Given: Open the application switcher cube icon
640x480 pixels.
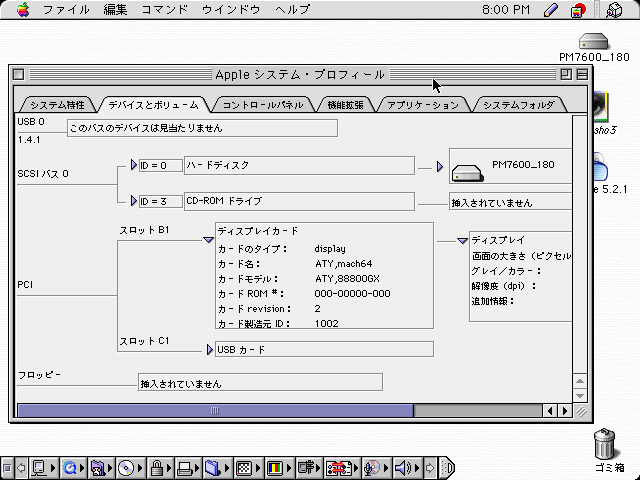Looking at the screenshot, I should 614,10.
